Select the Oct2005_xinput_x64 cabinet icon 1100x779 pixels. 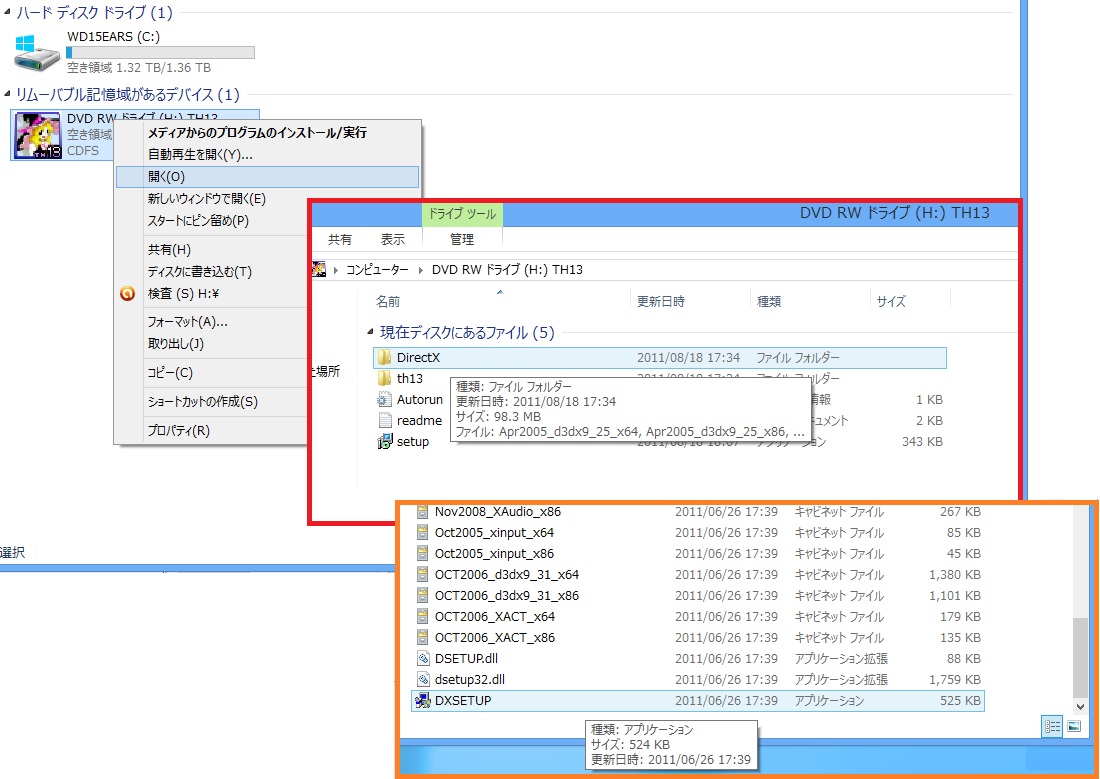422,533
